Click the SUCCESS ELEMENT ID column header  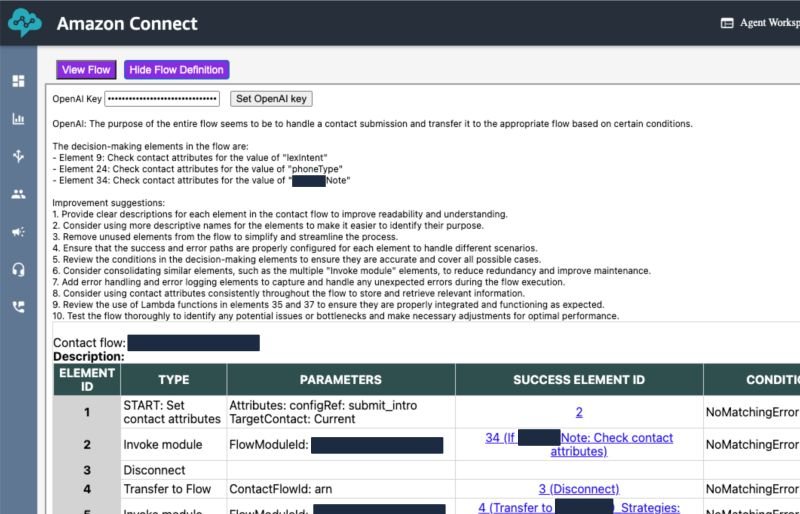[579, 380]
